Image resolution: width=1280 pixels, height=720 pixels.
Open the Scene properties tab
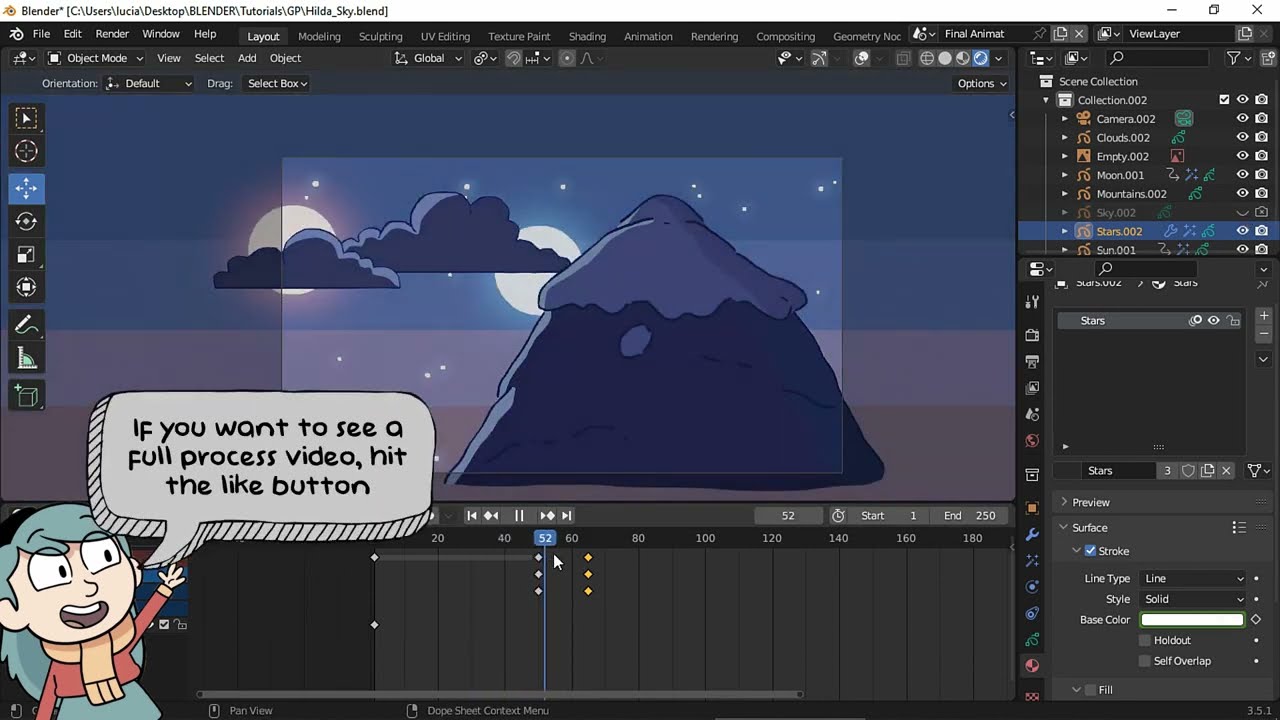1032,414
